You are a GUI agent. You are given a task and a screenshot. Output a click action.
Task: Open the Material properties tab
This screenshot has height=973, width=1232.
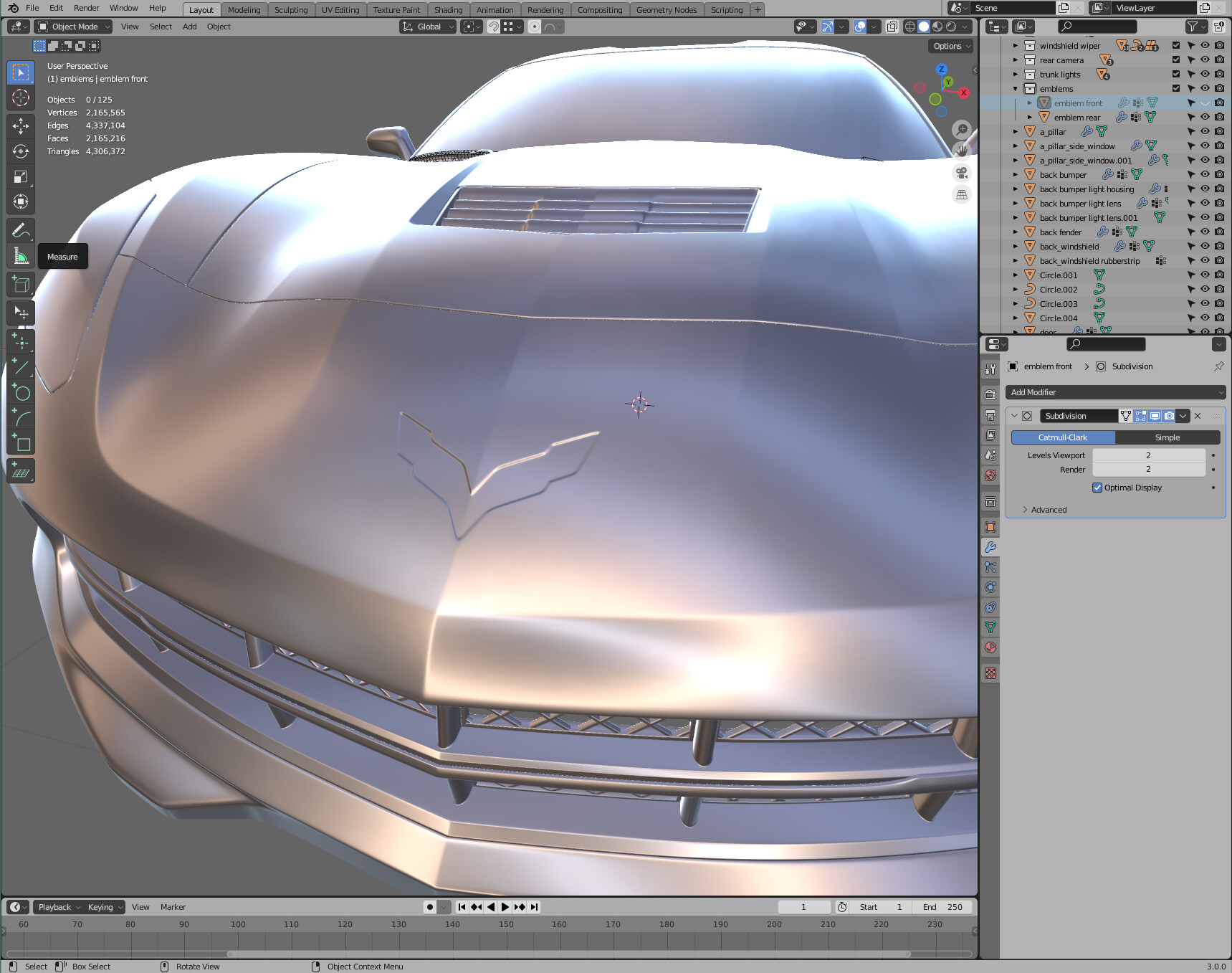pos(990,647)
